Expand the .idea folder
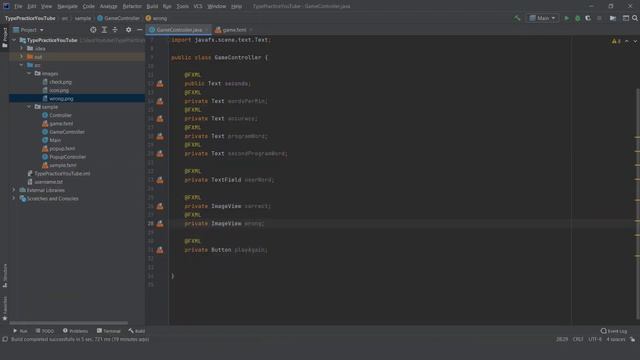Screen dimensions: 640x360 [21, 49]
